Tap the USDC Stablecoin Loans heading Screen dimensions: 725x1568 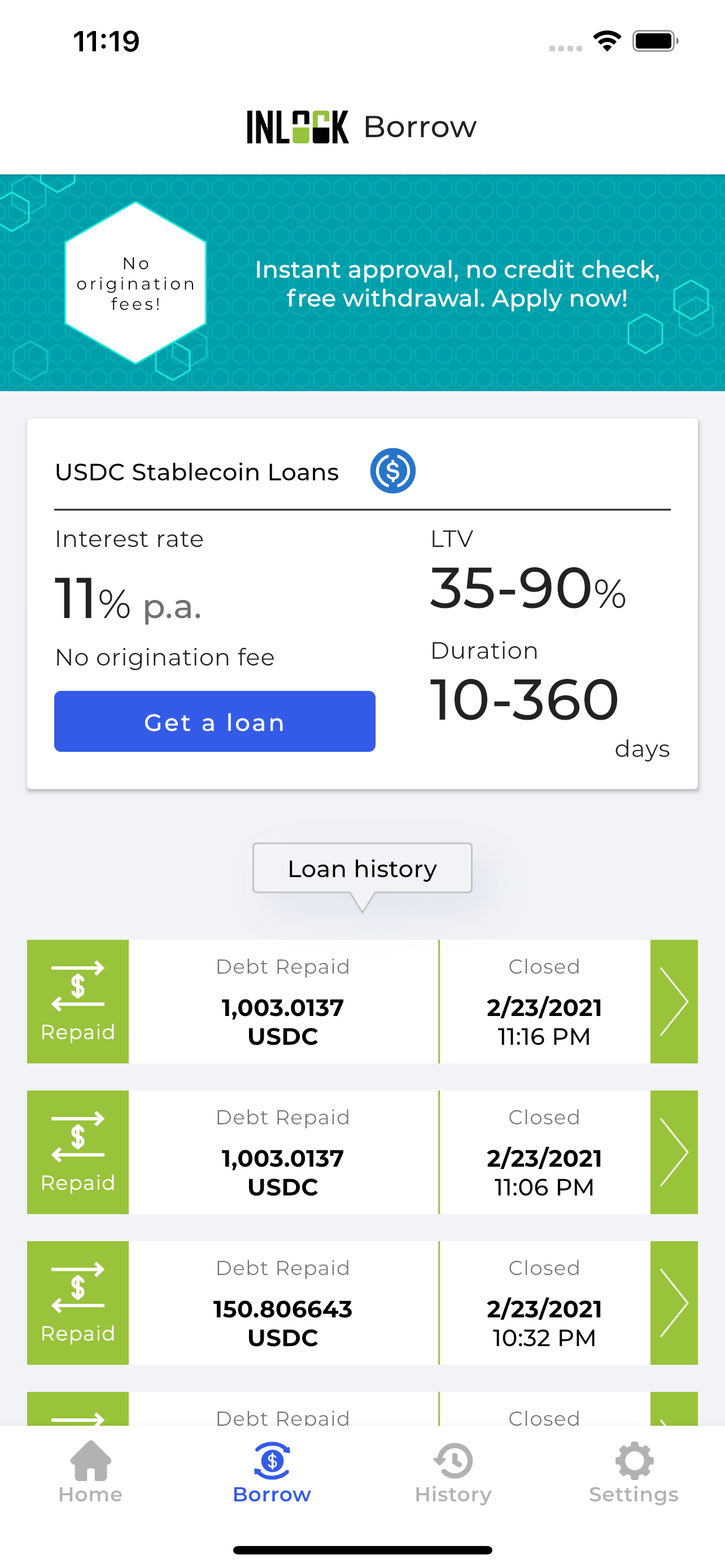click(x=196, y=472)
